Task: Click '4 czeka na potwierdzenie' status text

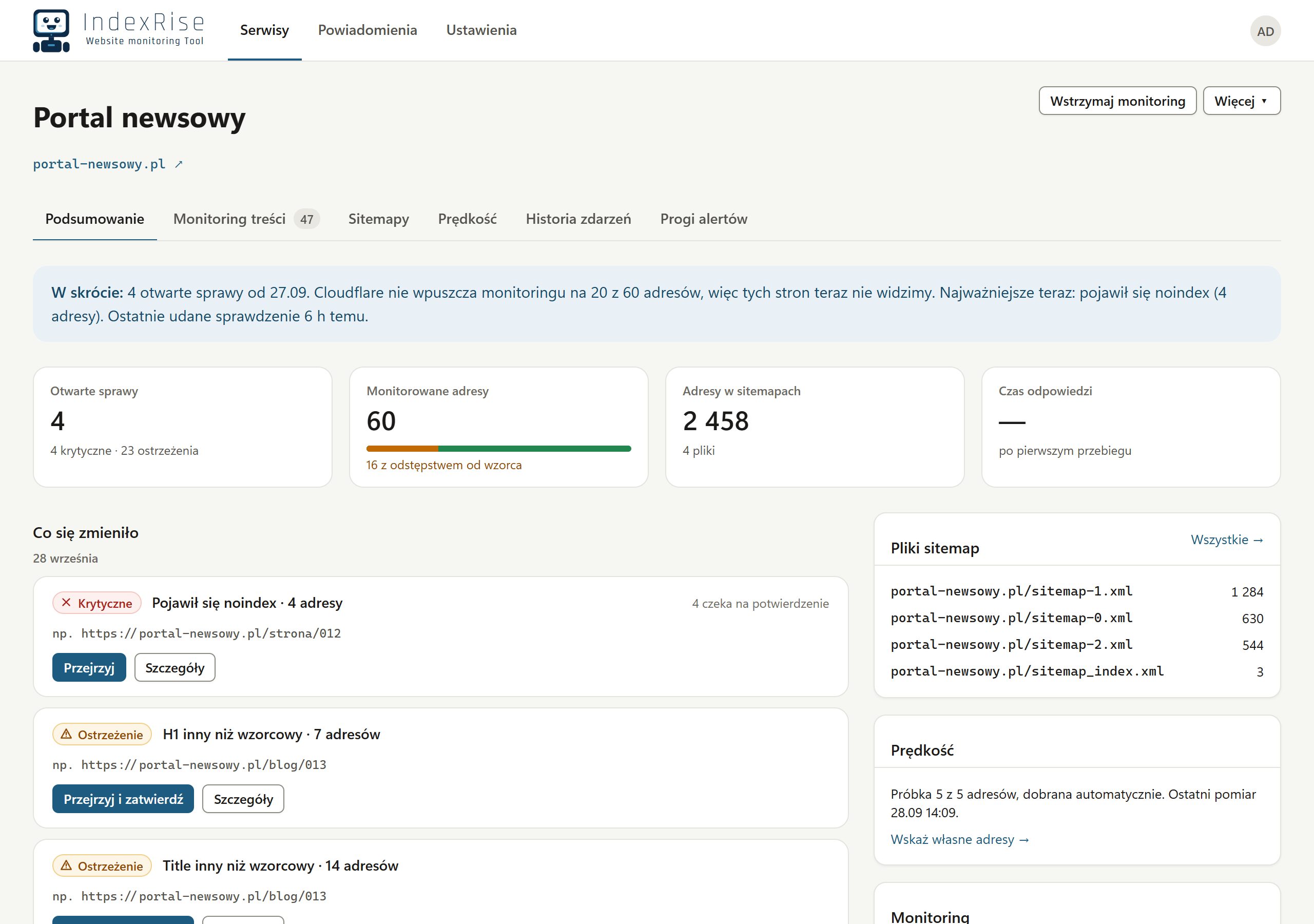Action: click(760, 603)
